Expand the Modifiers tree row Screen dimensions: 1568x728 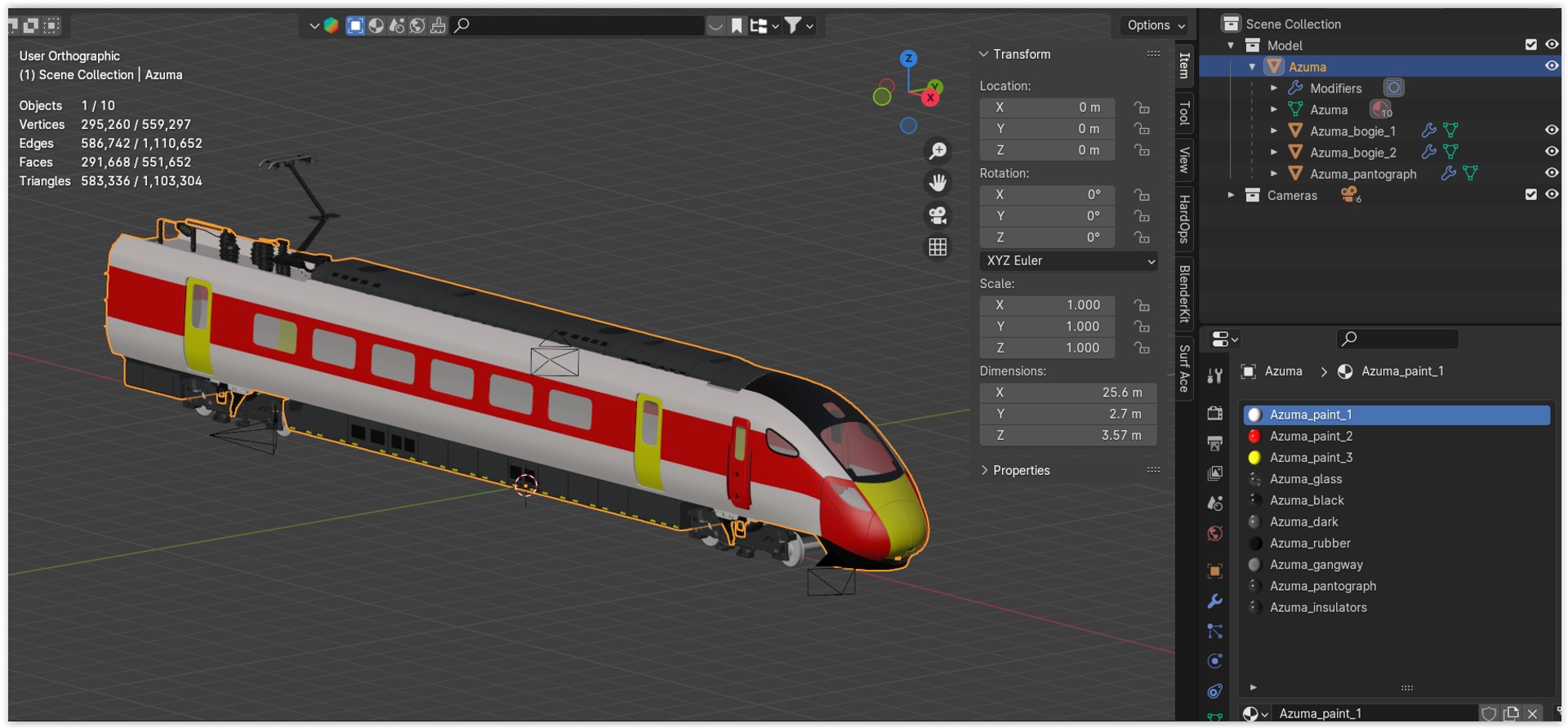(1274, 88)
